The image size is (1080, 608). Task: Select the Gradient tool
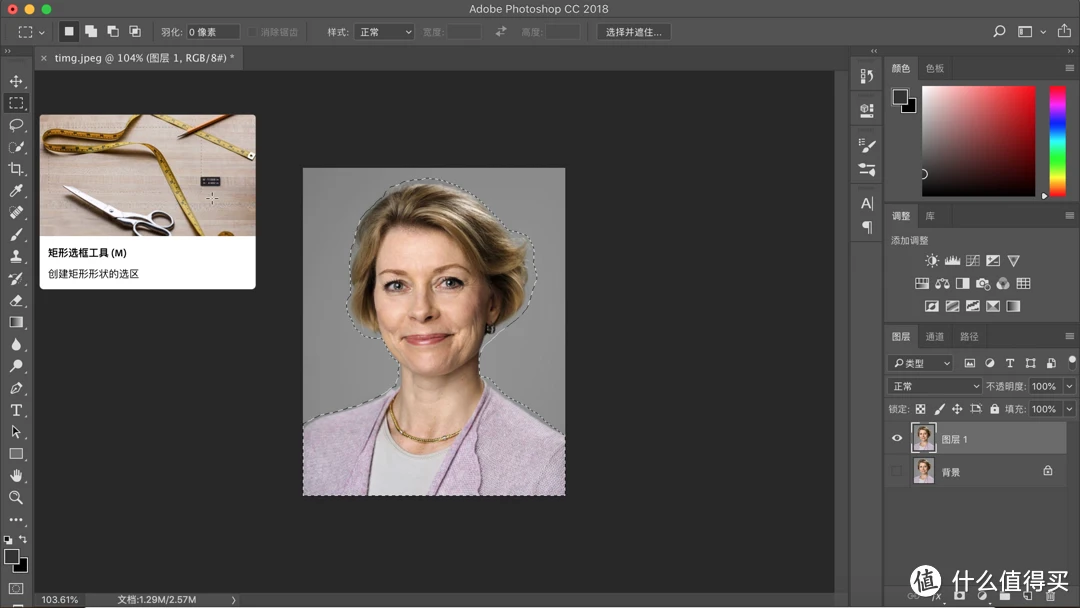click(x=16, y=322)
